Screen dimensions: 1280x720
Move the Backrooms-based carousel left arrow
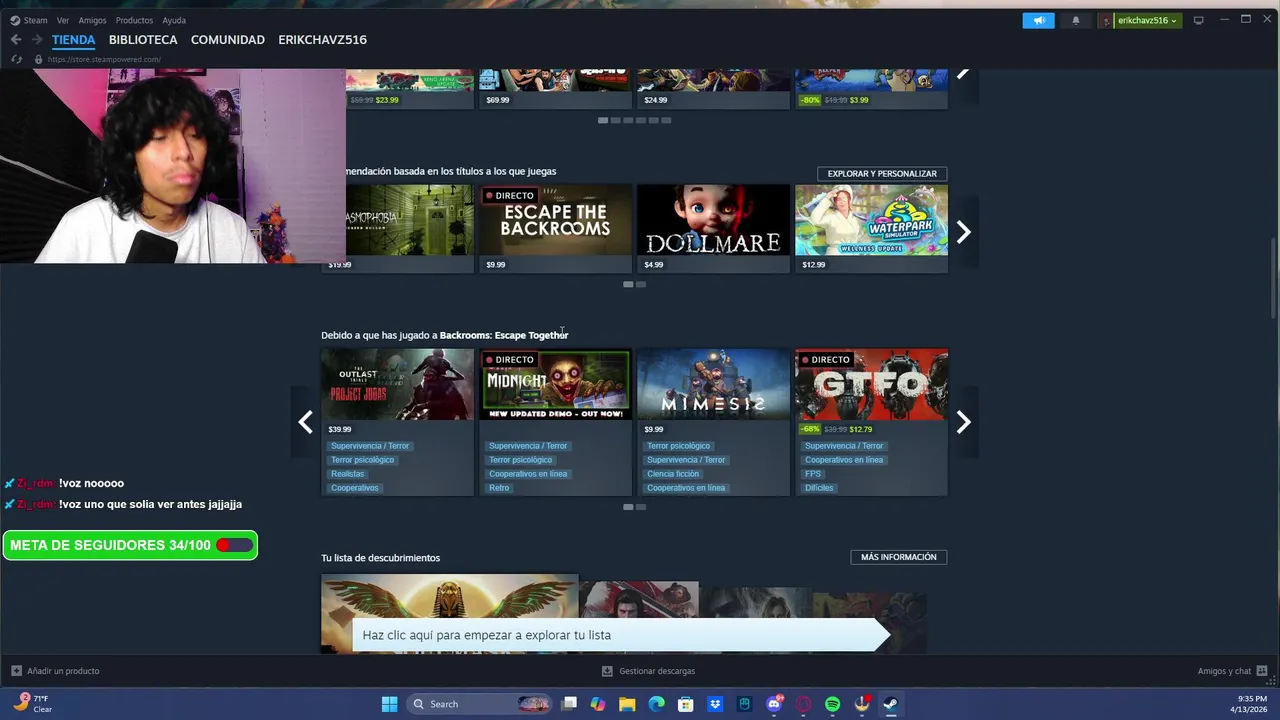coord(305,422)
